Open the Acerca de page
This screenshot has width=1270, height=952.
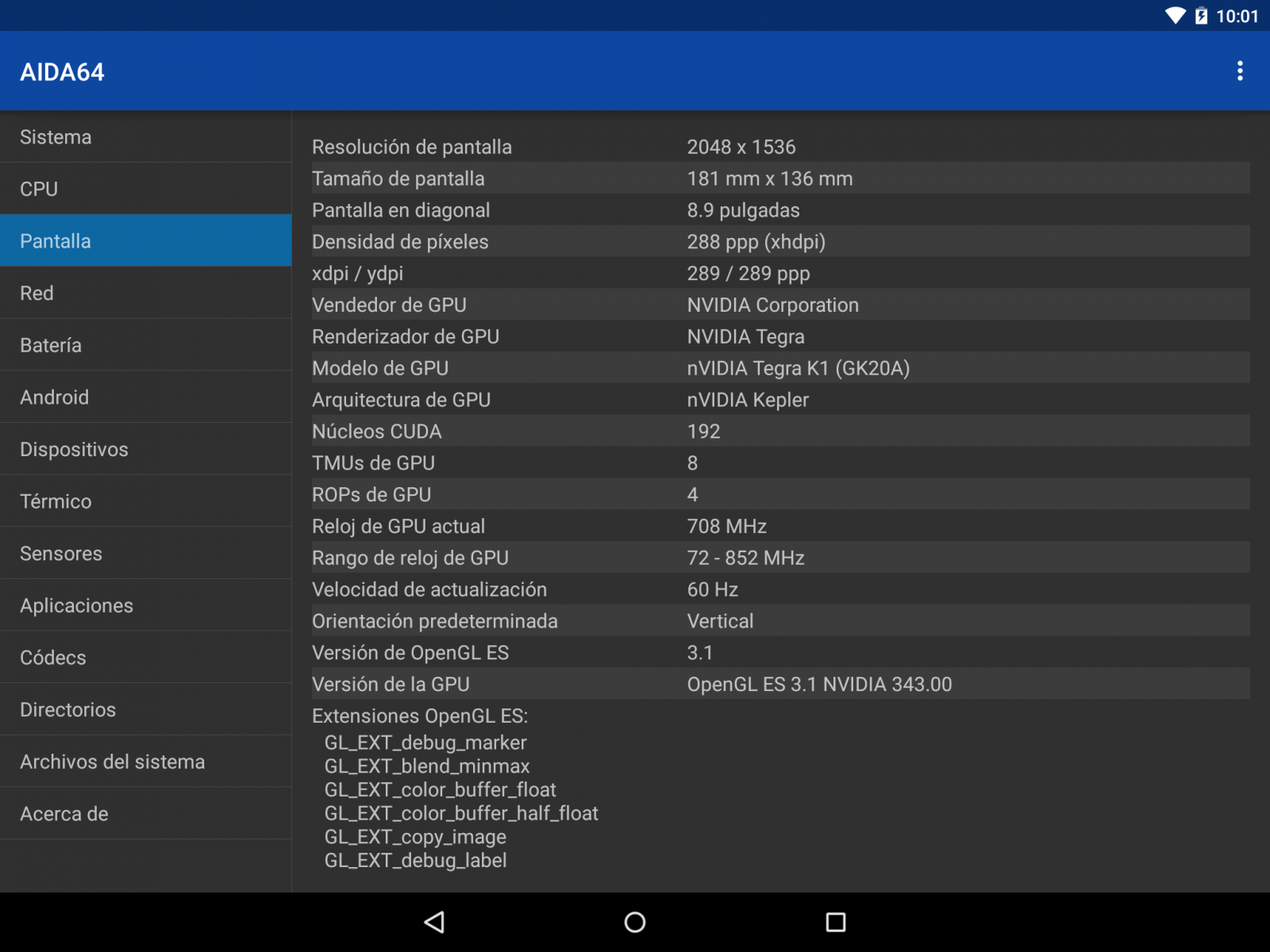pyautogui.click(x=145, y=814)
